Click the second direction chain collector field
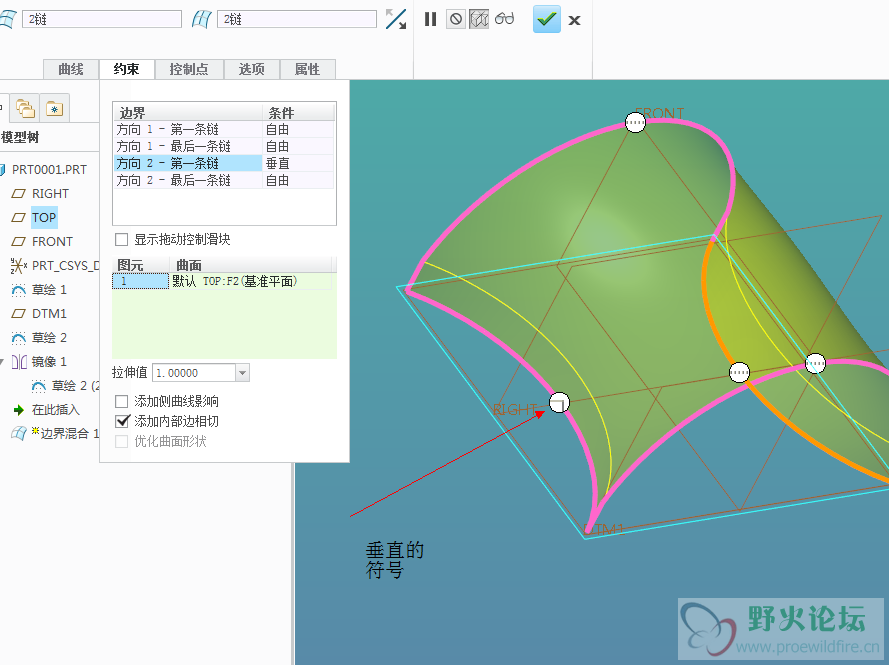This screenshot has height=665, width=889. coord(297,19)
